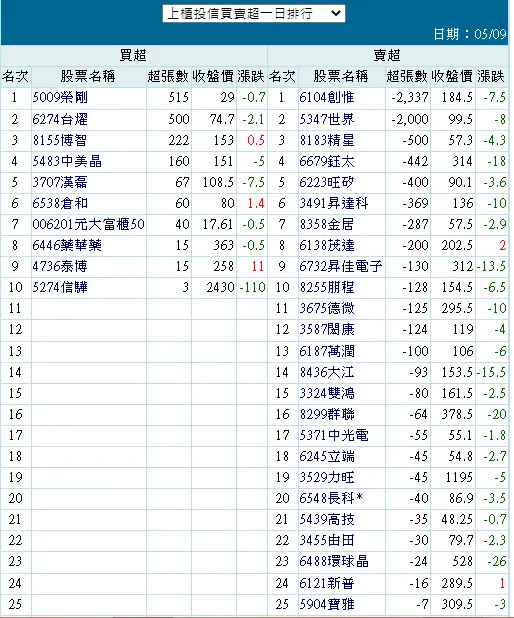Open stock link 8255朋程
Screen dimensions: 514x618
tap(327, 287)
